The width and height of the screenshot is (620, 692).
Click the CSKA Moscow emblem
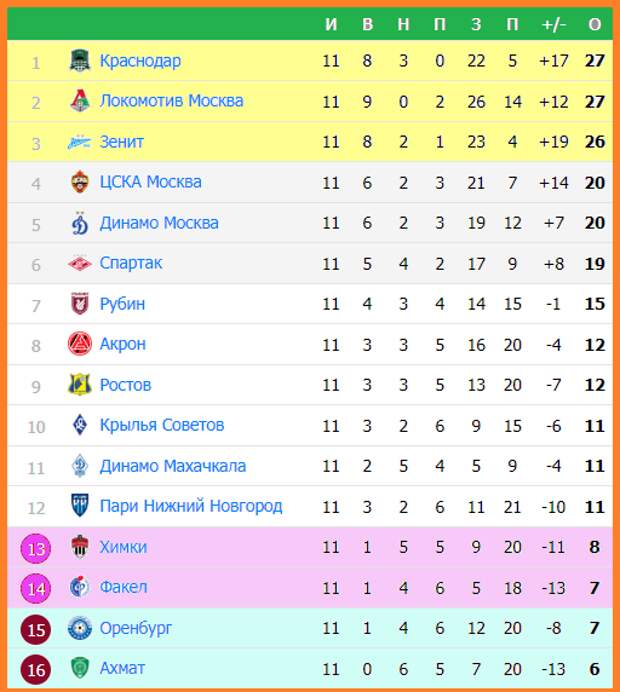click(x=80, y=182)
